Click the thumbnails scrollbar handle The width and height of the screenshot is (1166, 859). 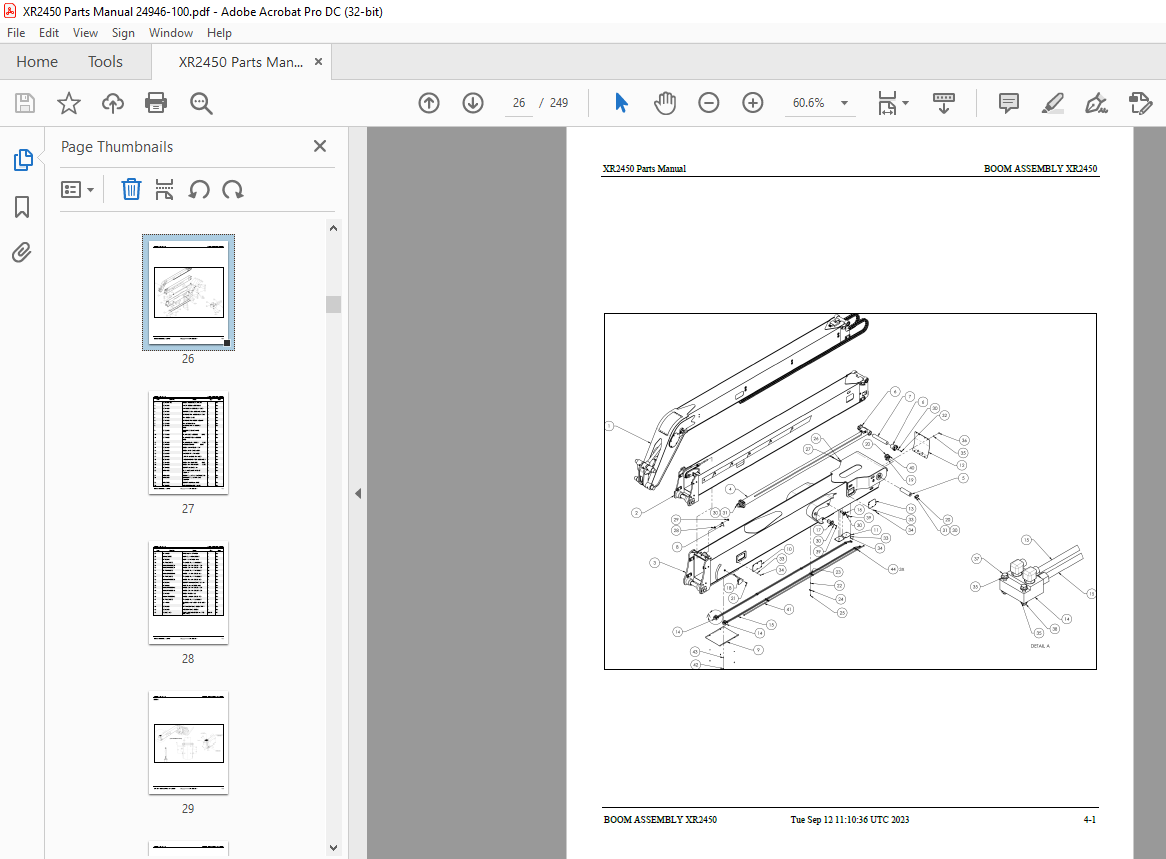[x=333, y=304]
